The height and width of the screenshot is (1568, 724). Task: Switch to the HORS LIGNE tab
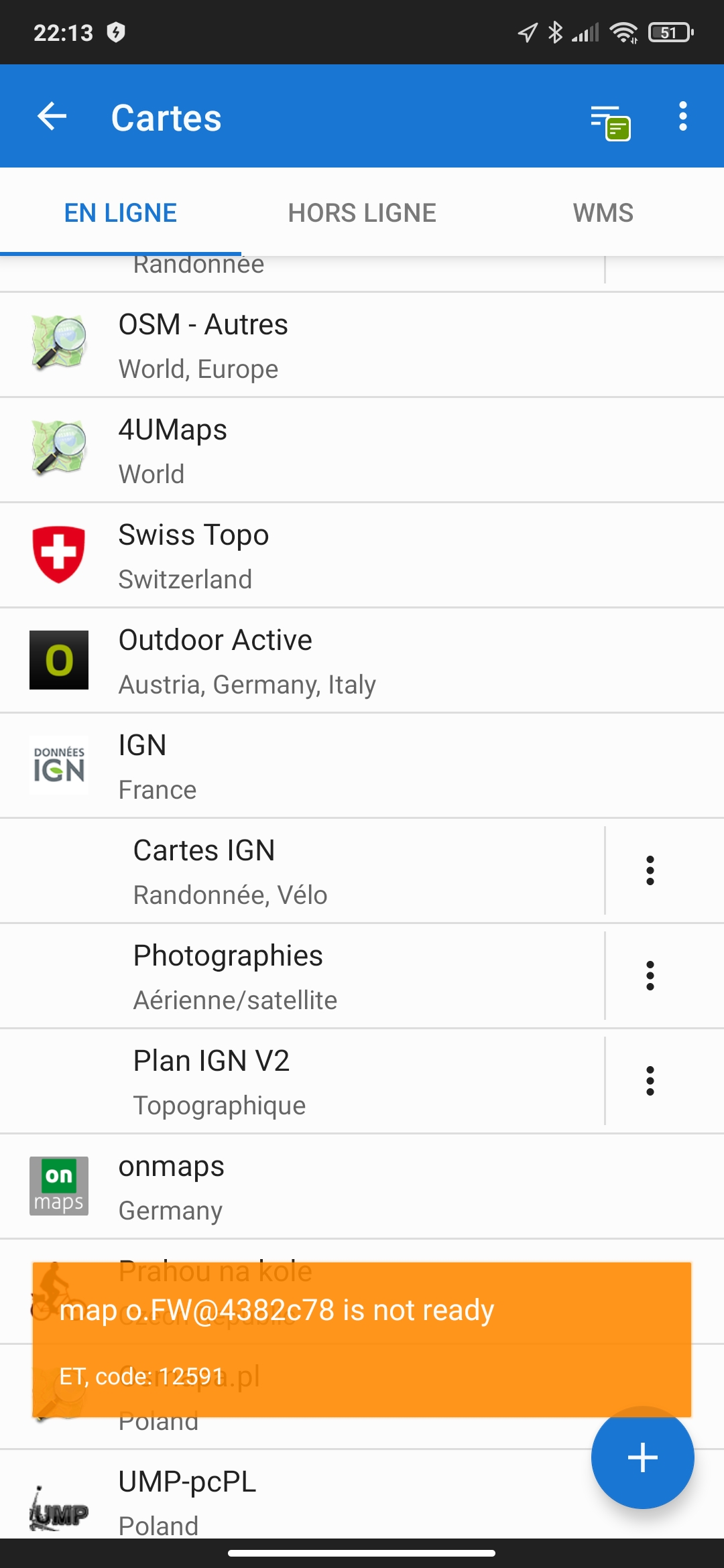[x=362, y=213]
